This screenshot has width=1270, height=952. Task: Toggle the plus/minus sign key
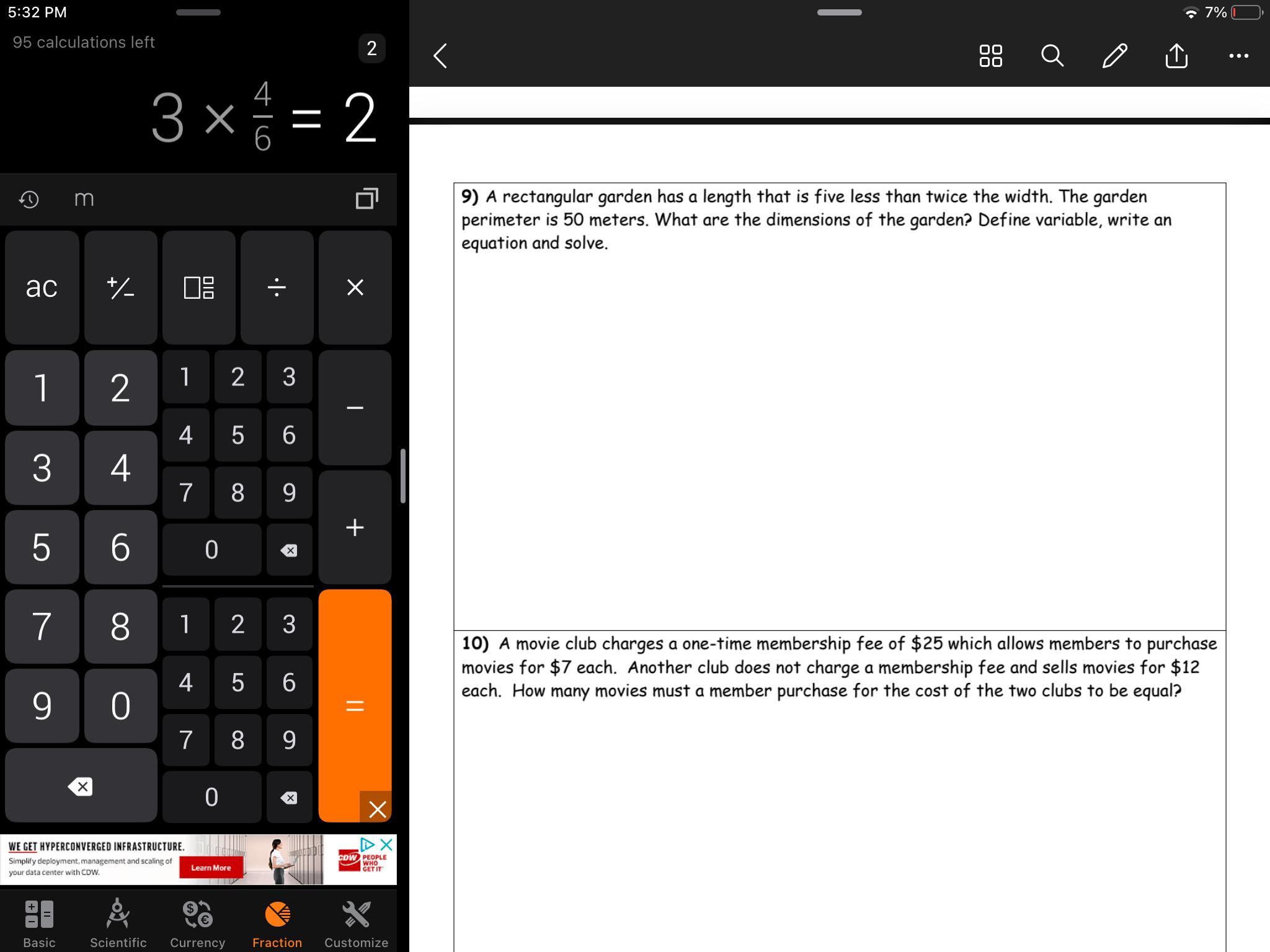(x=120, y=288)
